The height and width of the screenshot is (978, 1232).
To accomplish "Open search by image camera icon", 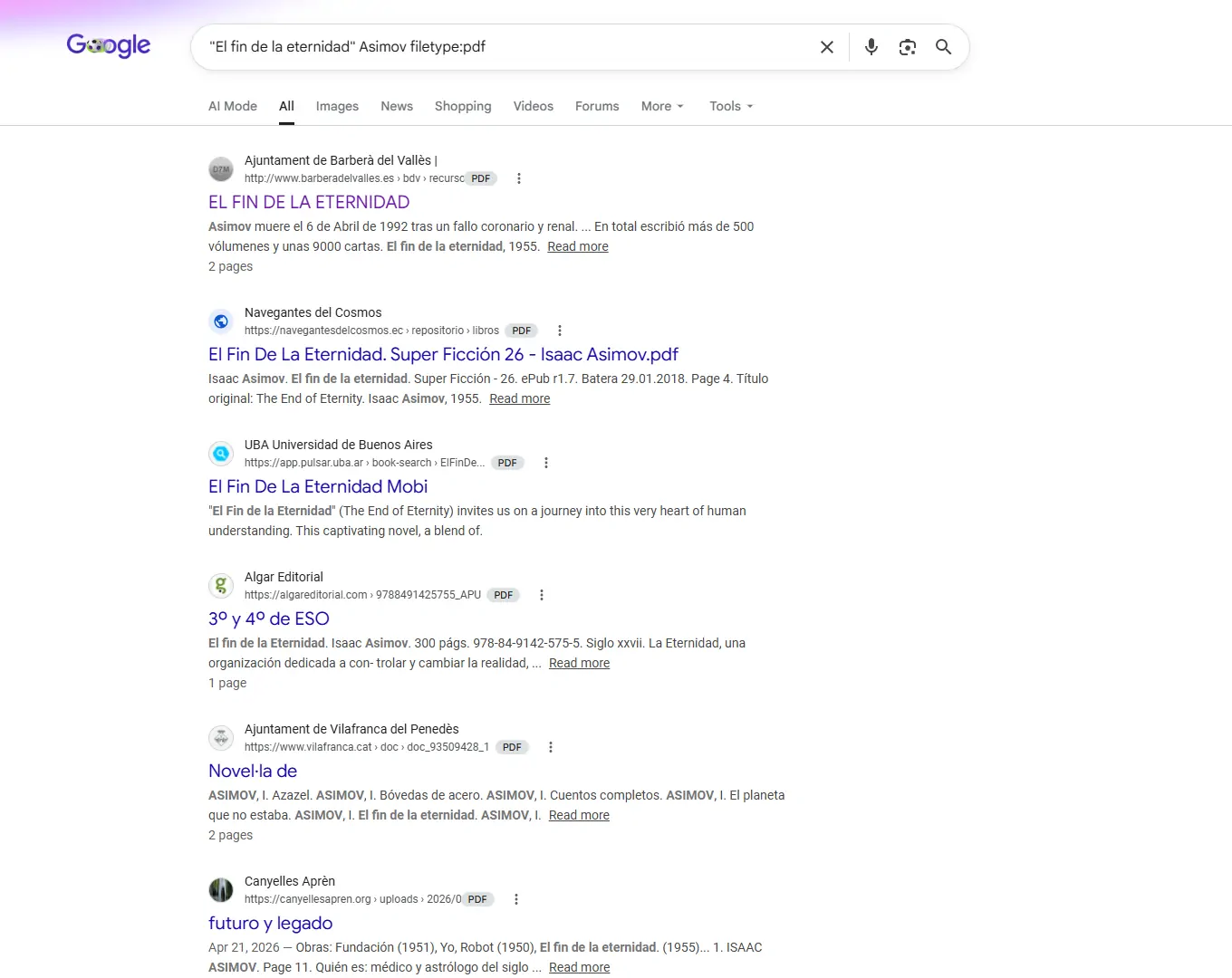I will 908,47.
